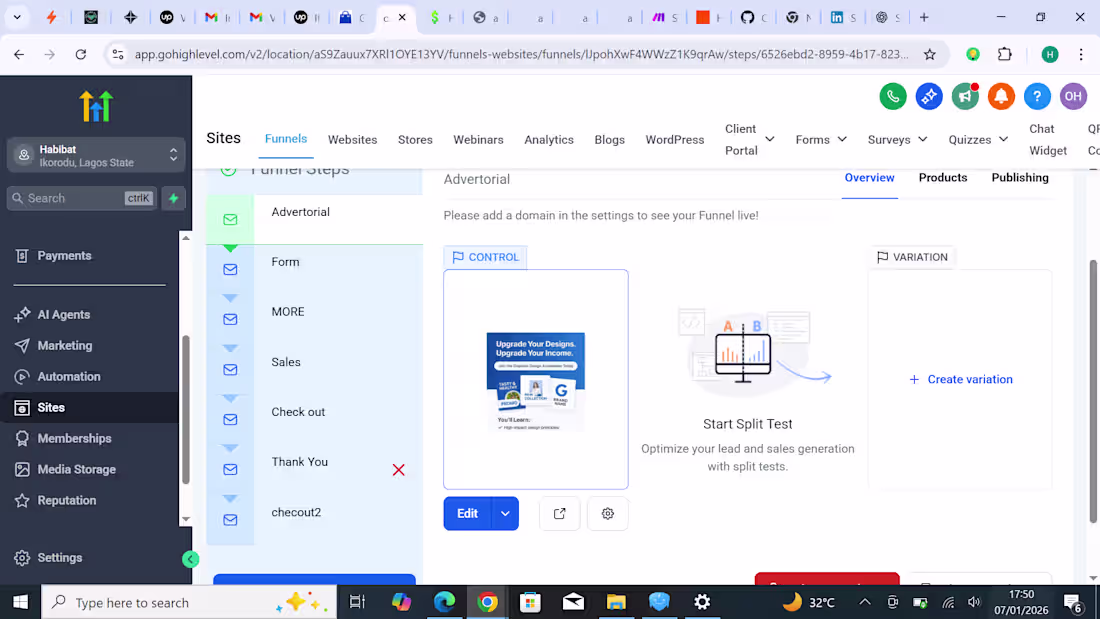1100x619 pixels.
Task: Open the Stores tab
Action: pyautogui.click(x=415, y=140)
